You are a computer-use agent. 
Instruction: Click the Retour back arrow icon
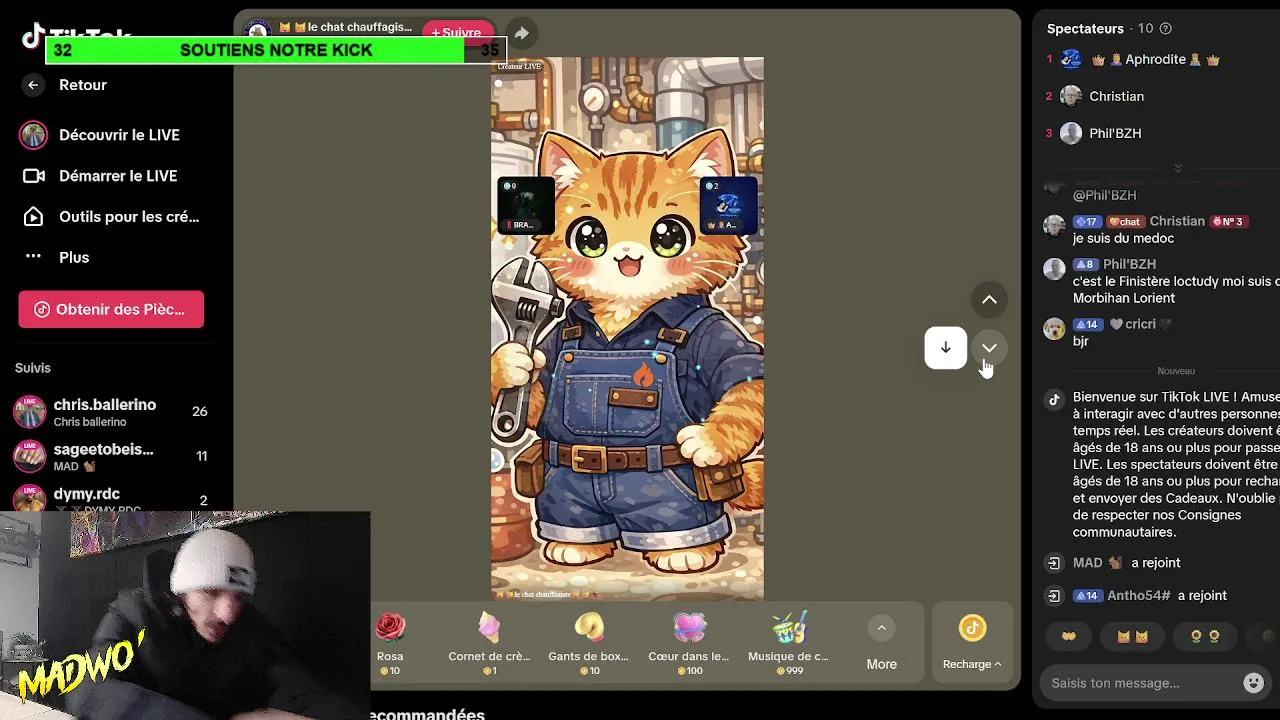tap(33, 85)
